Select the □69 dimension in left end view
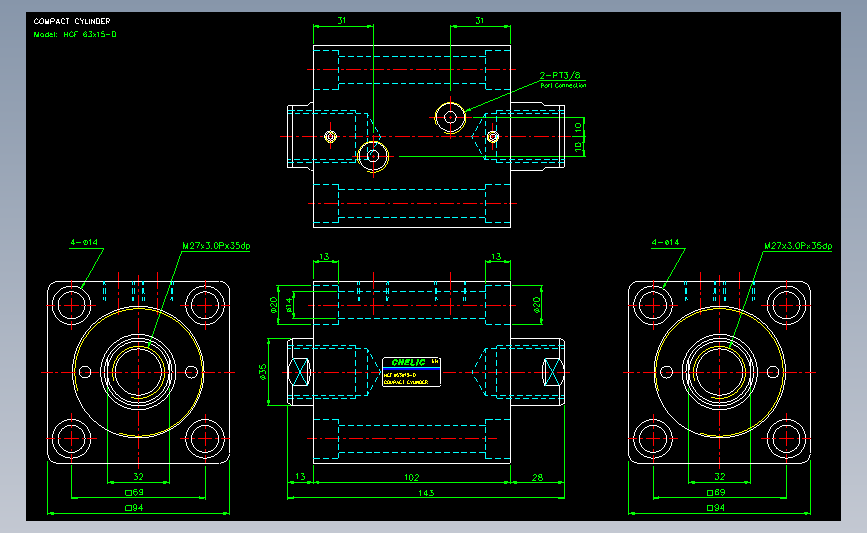This screenshot has height=533, width=867. 134,492
